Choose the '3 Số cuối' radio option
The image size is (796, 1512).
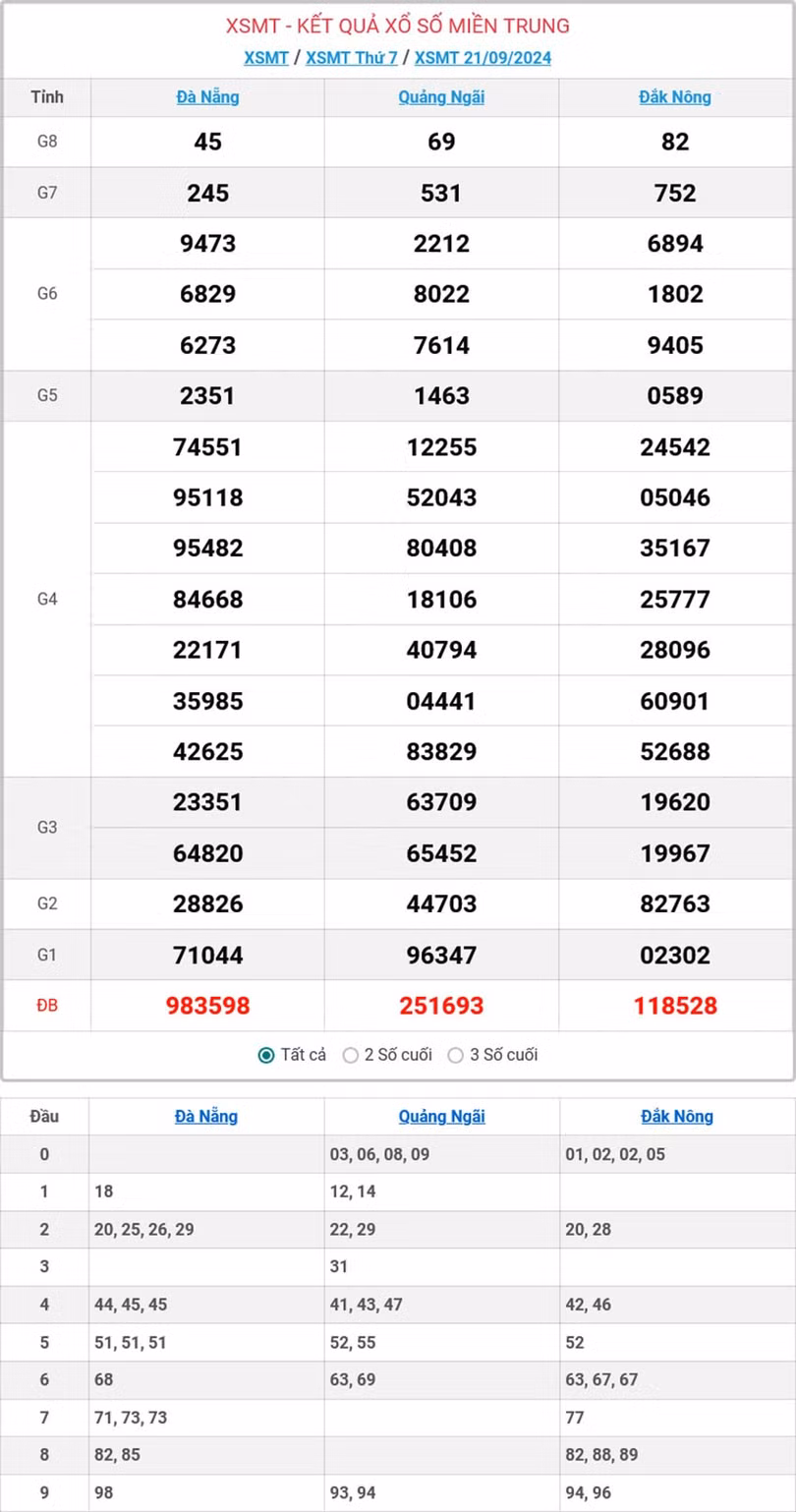tap(455, 1055)
